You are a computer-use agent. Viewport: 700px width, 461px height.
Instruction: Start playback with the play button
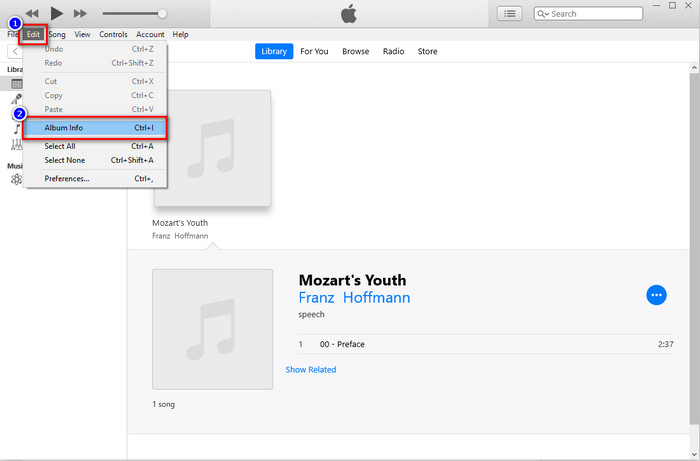click(57, 13)
